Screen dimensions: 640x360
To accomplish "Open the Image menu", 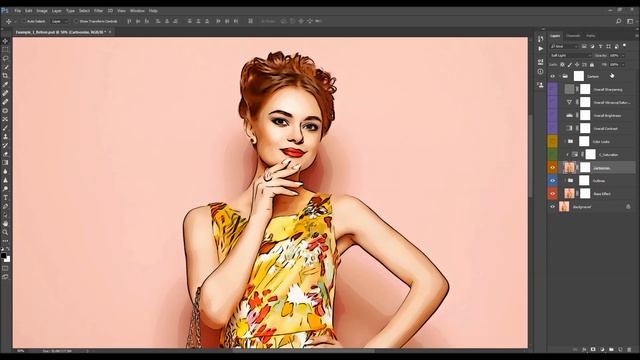I will tap(42, 11).
